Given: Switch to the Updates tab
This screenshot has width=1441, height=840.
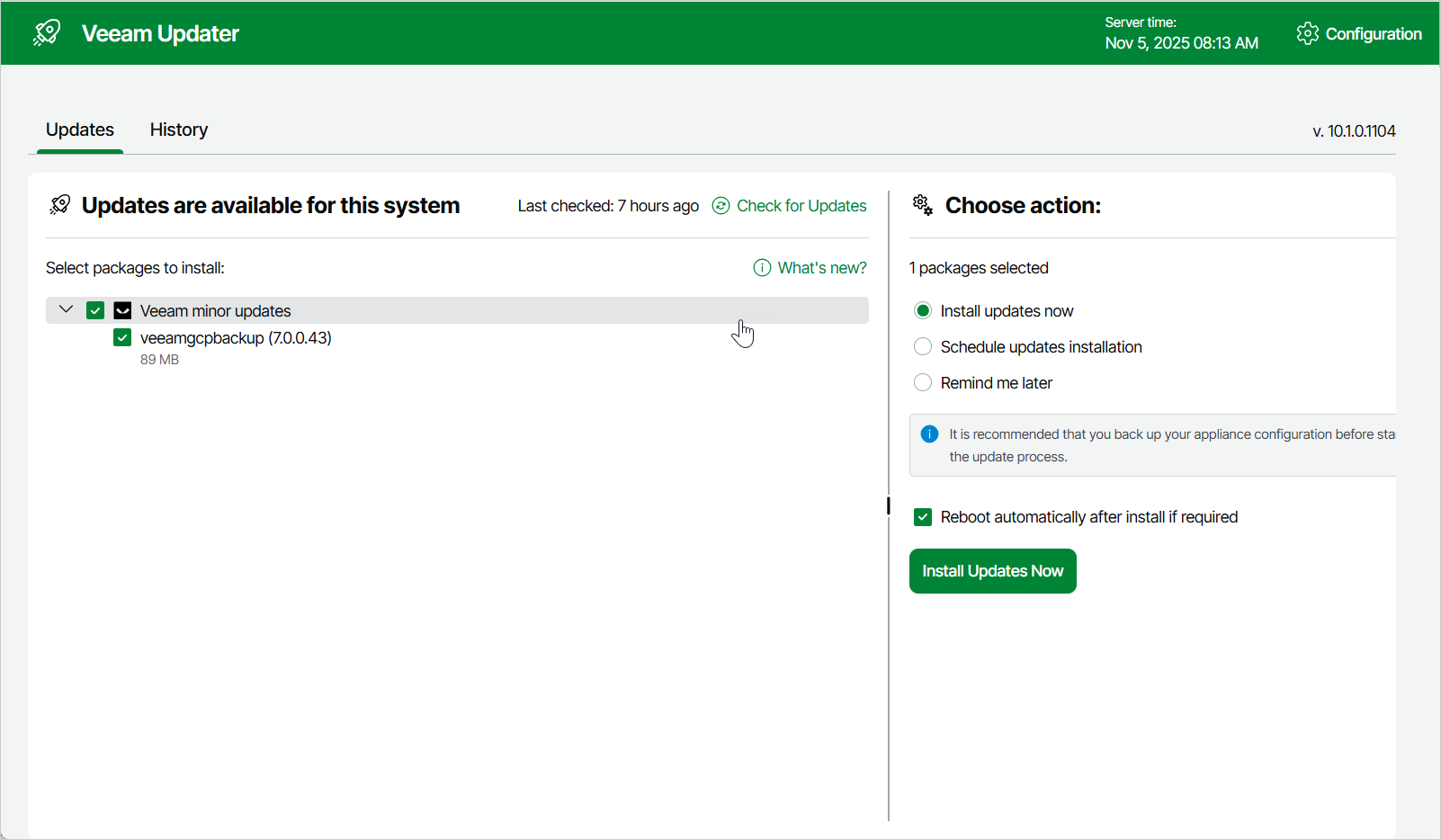Looking at the screenshot, I should pos(80,130).
